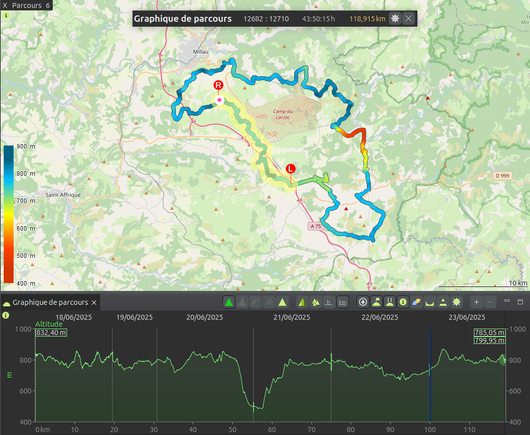Click the overlapping triangles graph icon
Screen dimensions: 530x435
316,302
